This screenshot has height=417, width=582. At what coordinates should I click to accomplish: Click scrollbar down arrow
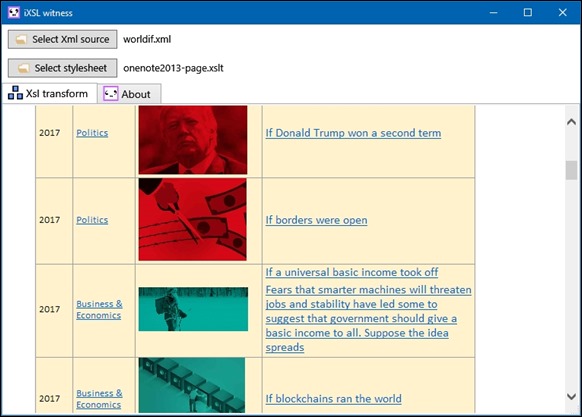[x=571, y=397]
